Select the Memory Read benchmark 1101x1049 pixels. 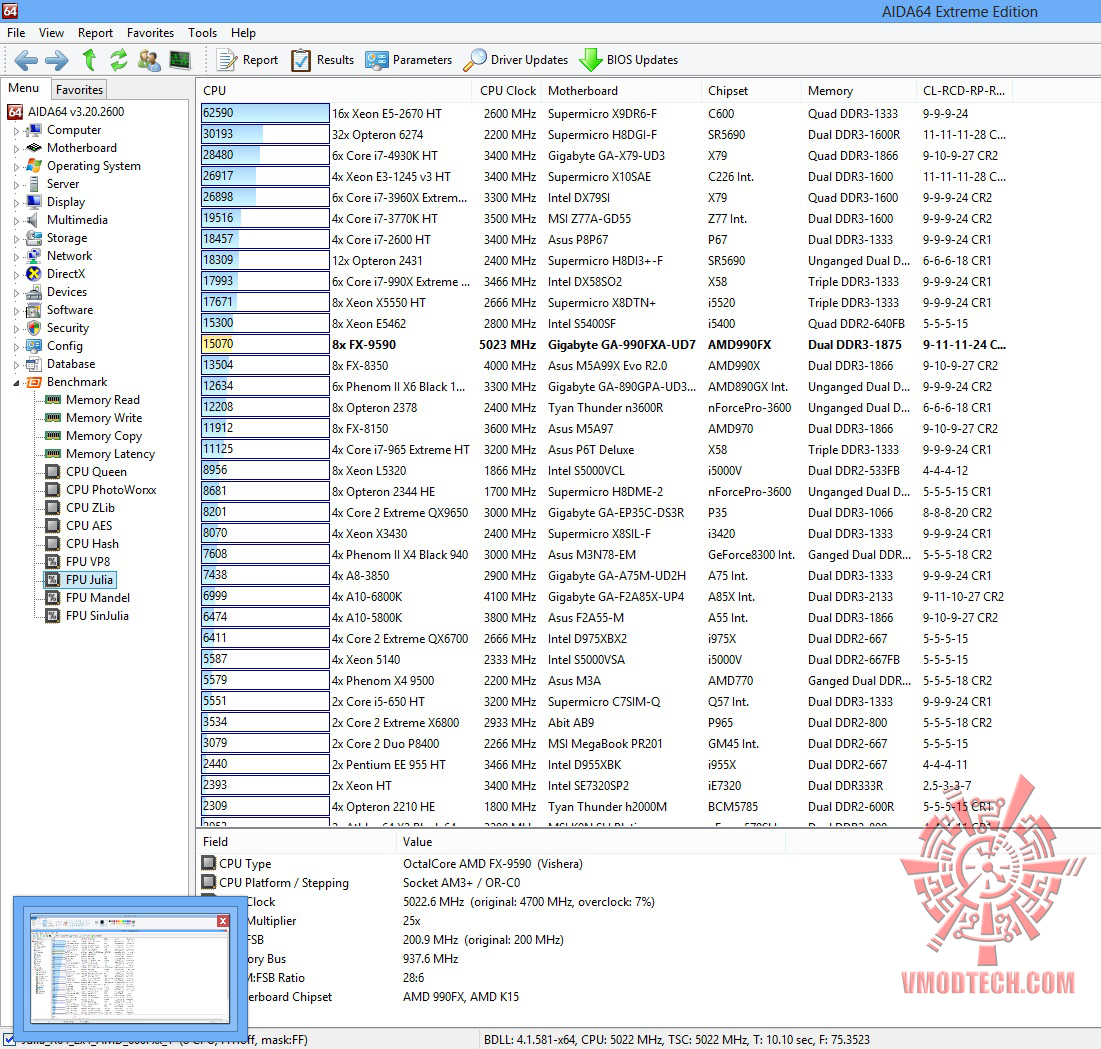[x=92, y=400]
